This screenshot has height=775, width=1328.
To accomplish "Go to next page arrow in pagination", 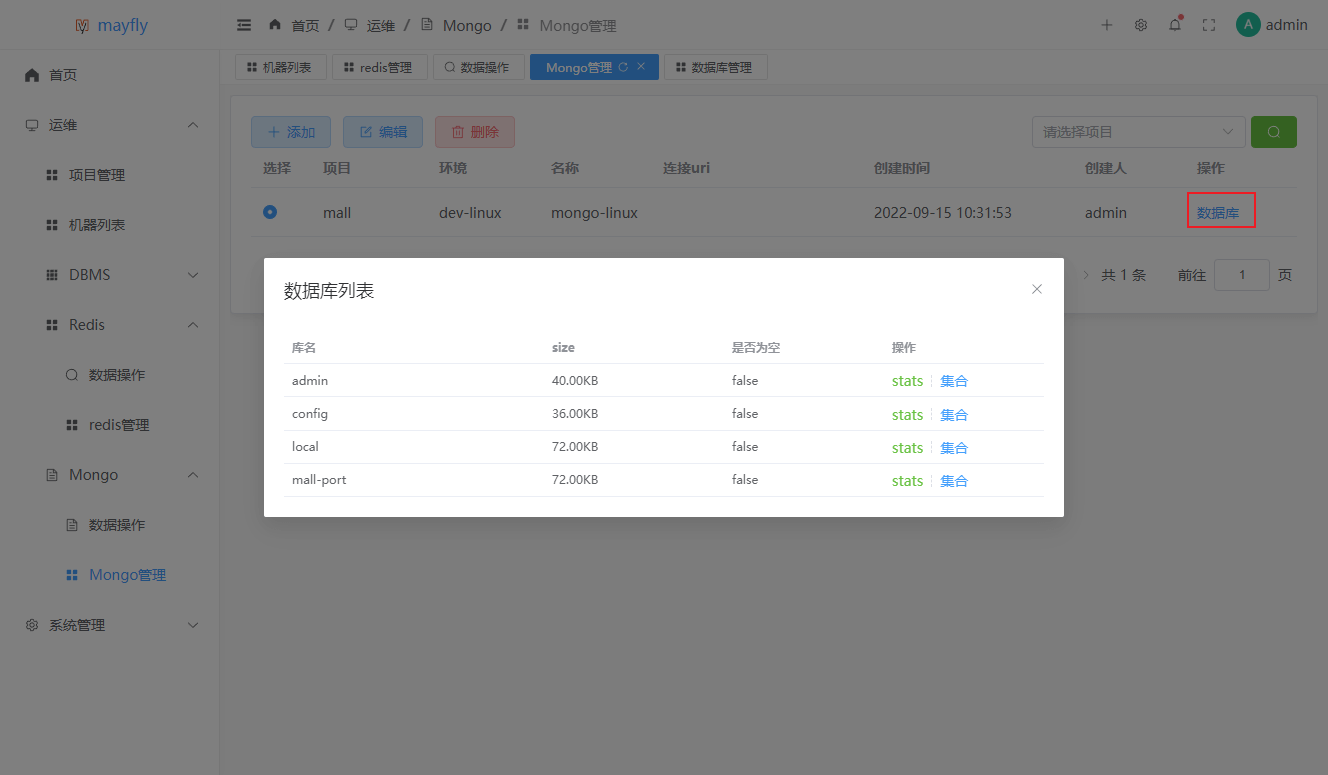I will click(x=1087, y=275).
